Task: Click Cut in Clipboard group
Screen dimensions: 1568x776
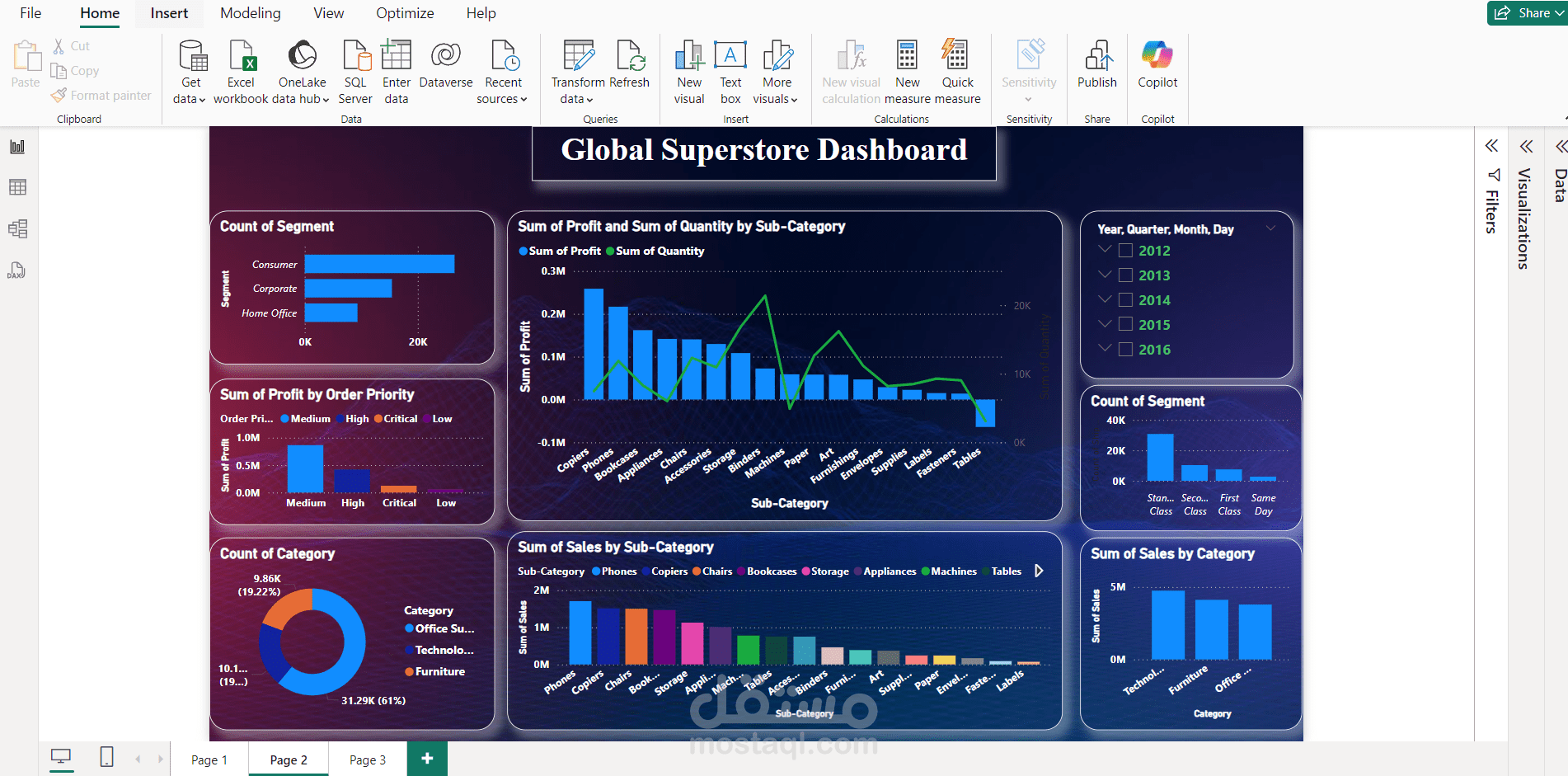Action: pos(72,46)
